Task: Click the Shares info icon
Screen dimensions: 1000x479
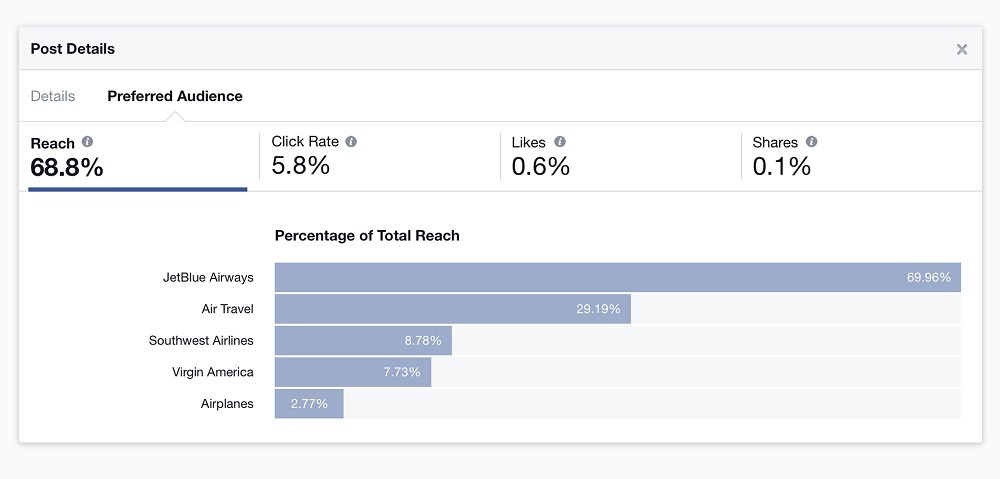Action: pyautogui.click(x=811, y=142)
